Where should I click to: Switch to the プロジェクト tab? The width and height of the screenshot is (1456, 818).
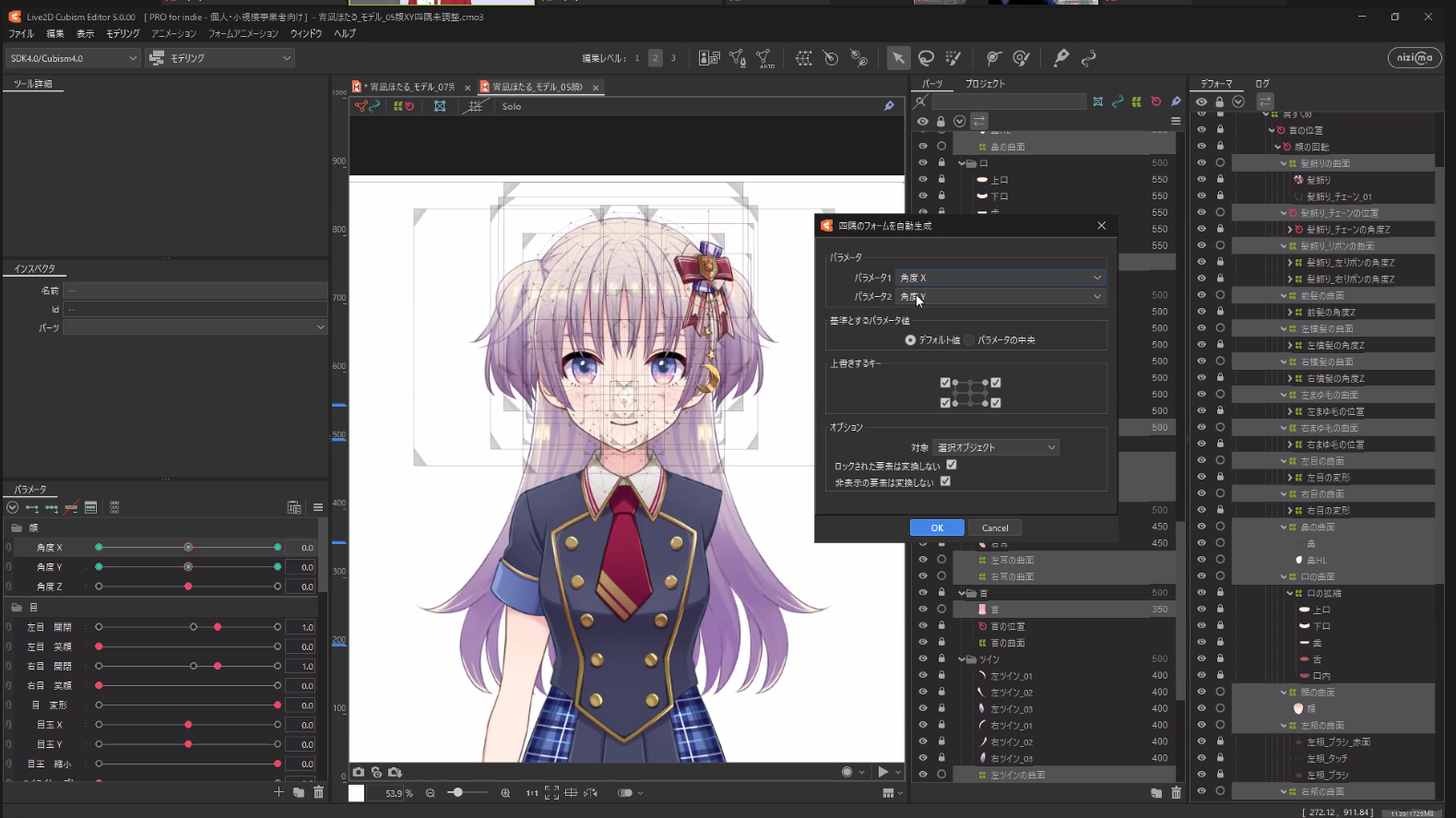tap(985, 84)
